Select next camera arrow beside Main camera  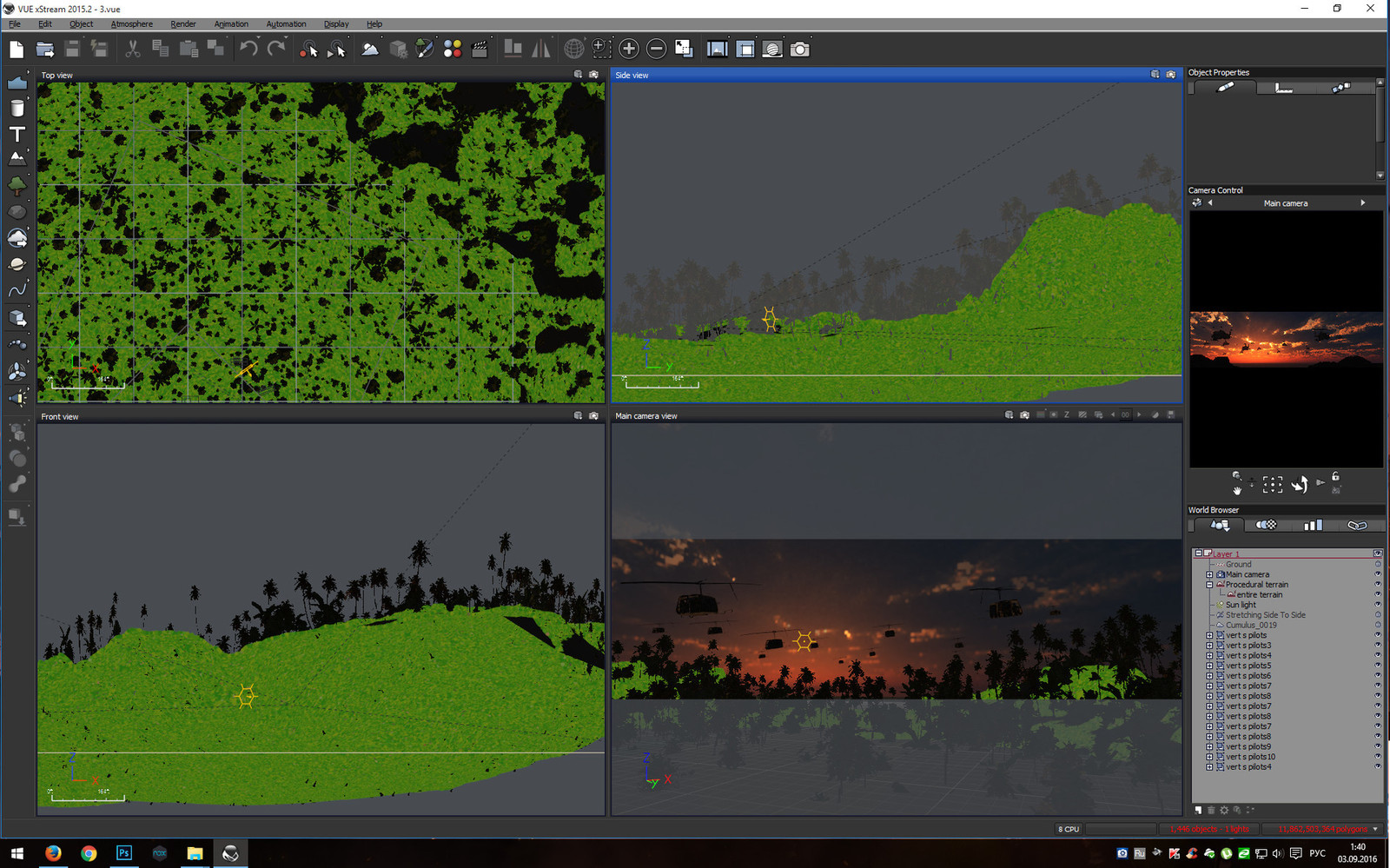point(1362,203)
